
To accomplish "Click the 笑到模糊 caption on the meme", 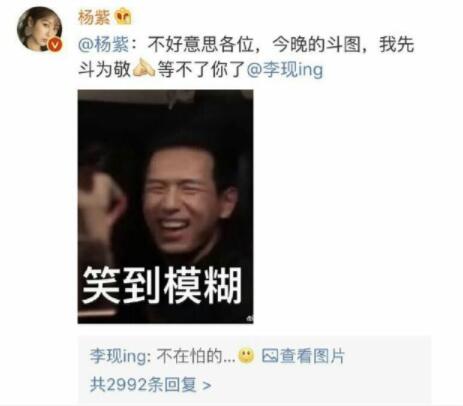I will pyautogui.click(x=162, y=285).
